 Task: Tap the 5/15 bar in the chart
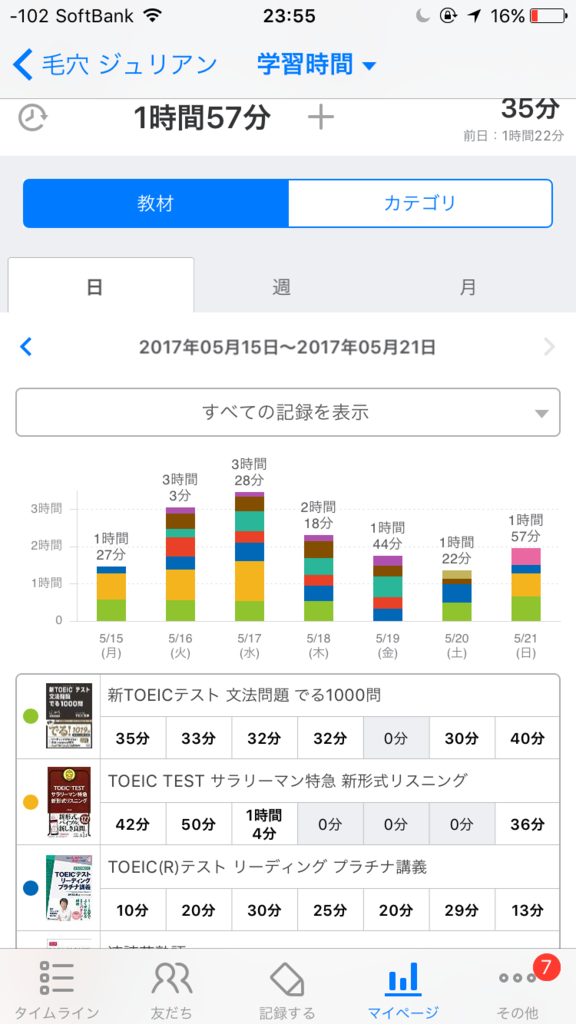coord(111,593)
